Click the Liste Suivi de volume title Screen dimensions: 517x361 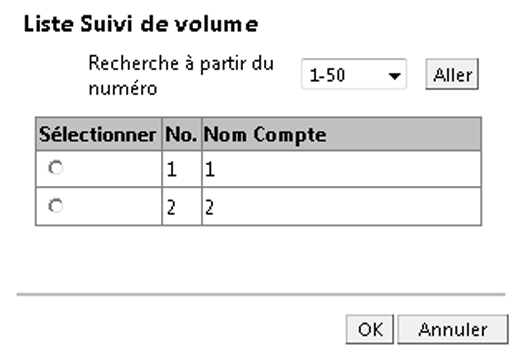tap(141, 24)
